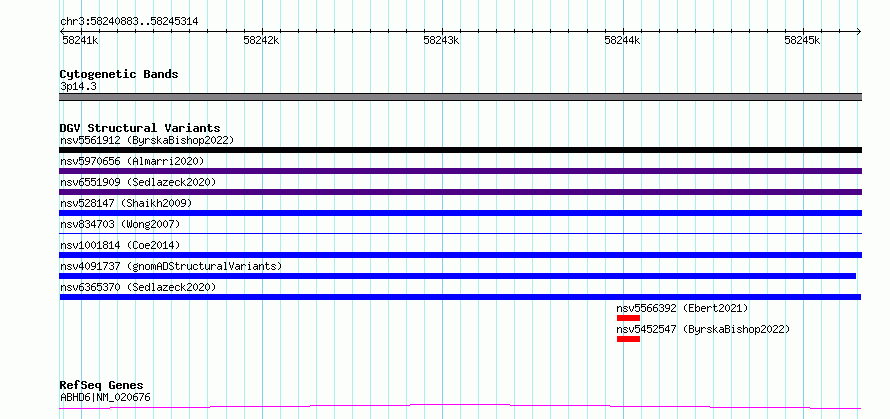Click the 58242k ruler label
The width and height of the screenshot is (890, 419).
261,40
